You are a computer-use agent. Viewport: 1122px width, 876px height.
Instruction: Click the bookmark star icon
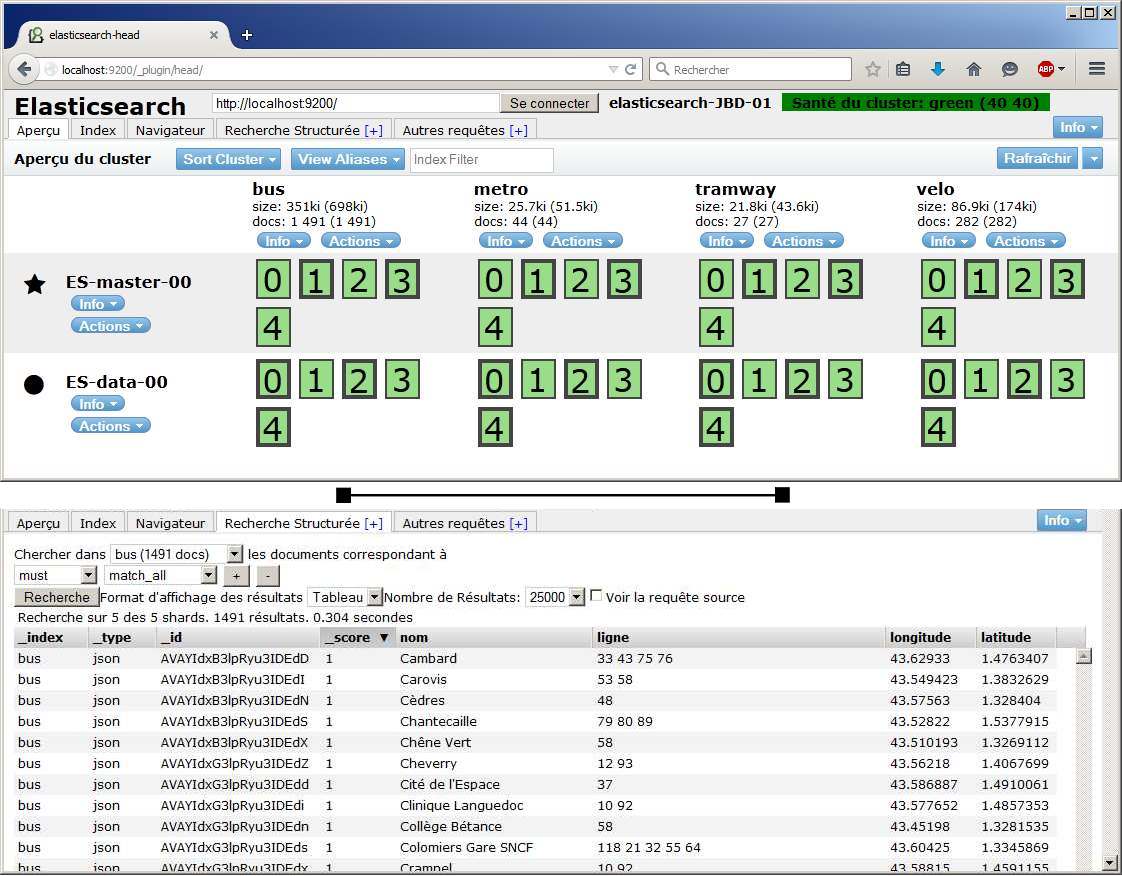(873, 70)
